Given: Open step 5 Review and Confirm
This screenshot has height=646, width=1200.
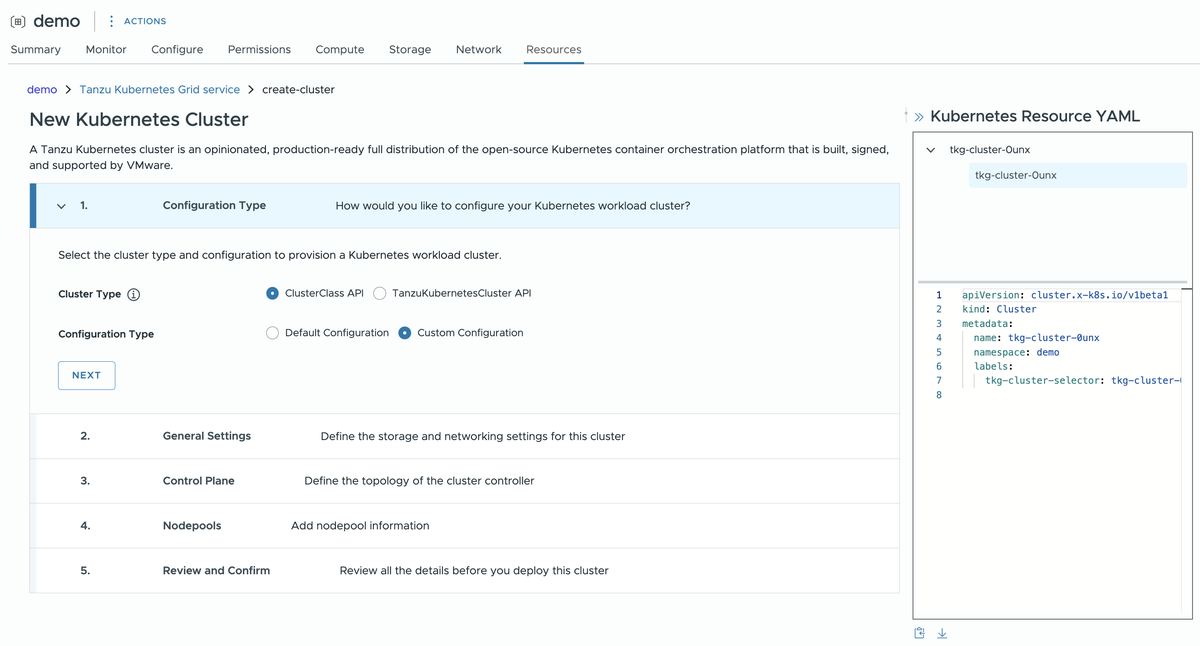Looking at the screenshot, I should (216, 571).
